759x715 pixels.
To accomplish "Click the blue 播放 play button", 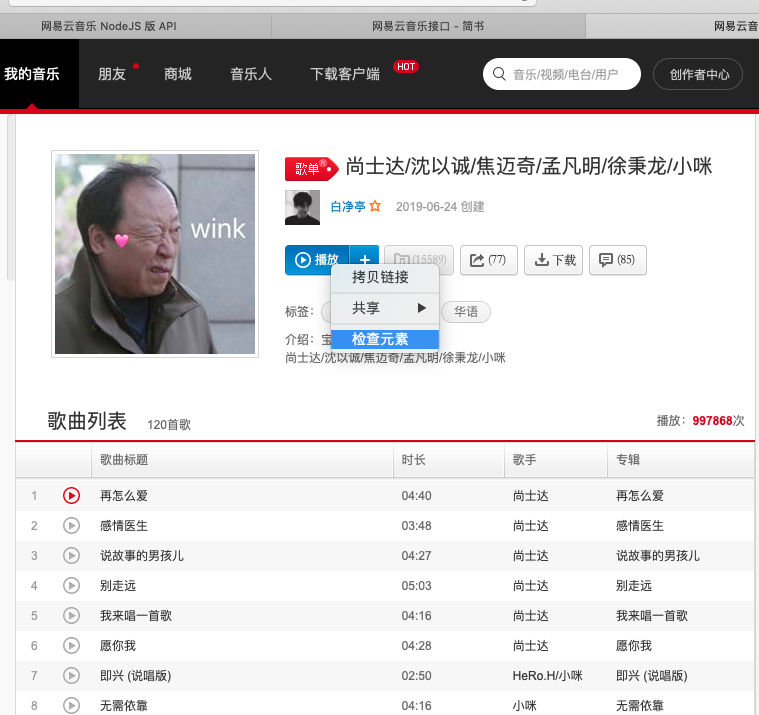I will (x=317, y=260).
